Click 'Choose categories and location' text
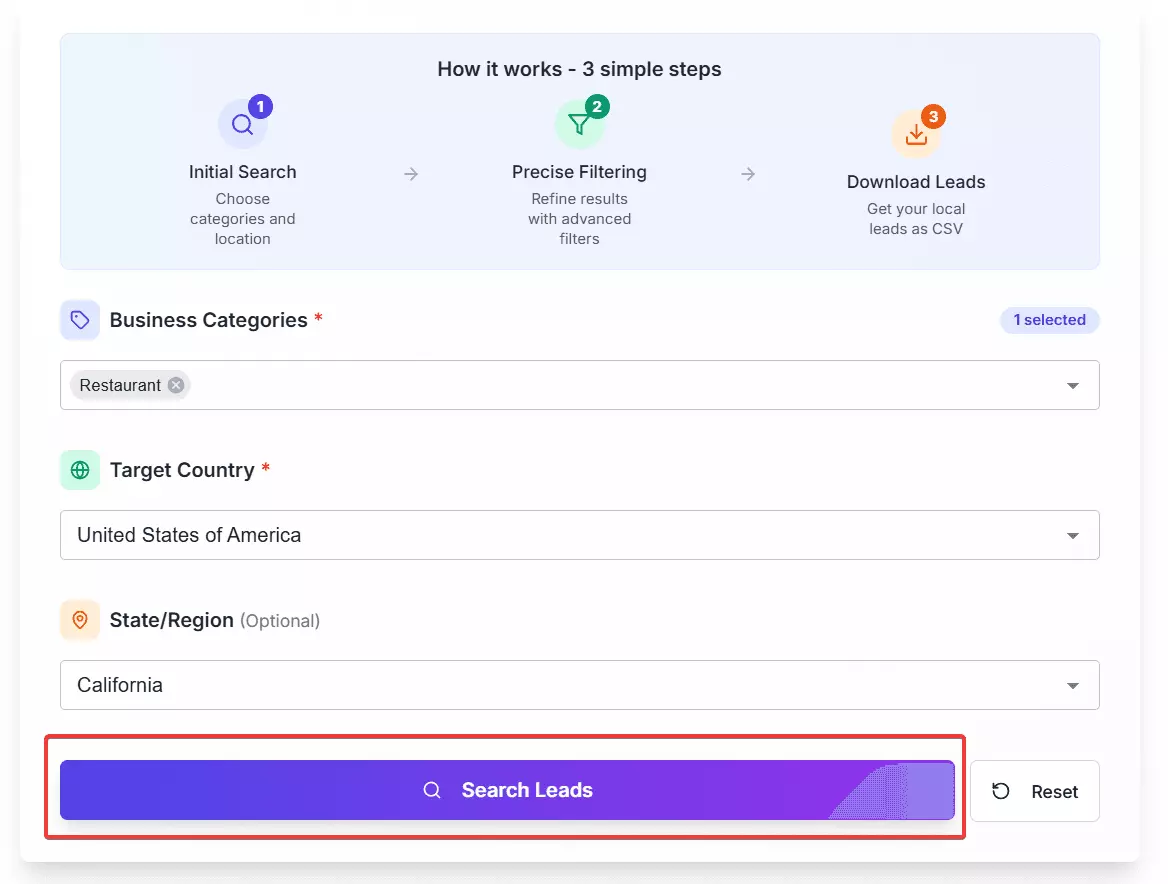1168x884 pixels. [242, 219]
